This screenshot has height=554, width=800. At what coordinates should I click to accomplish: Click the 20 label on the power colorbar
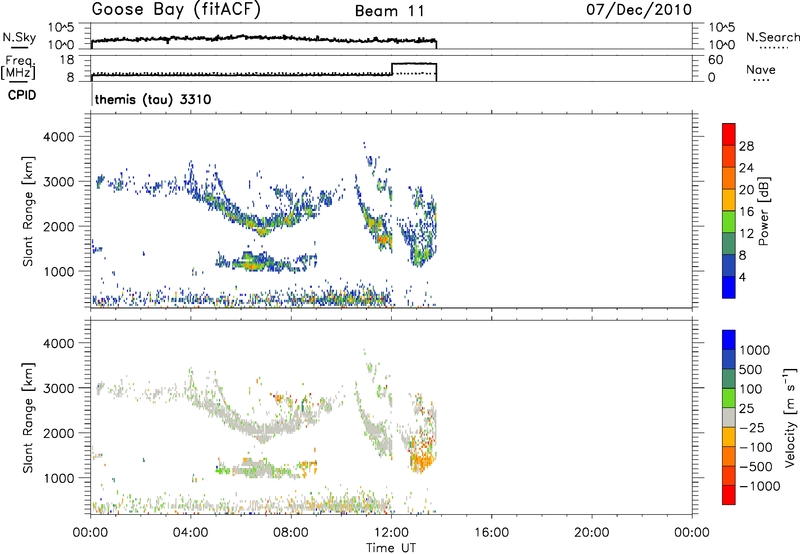pyautogui.click(x=746, y=190)
